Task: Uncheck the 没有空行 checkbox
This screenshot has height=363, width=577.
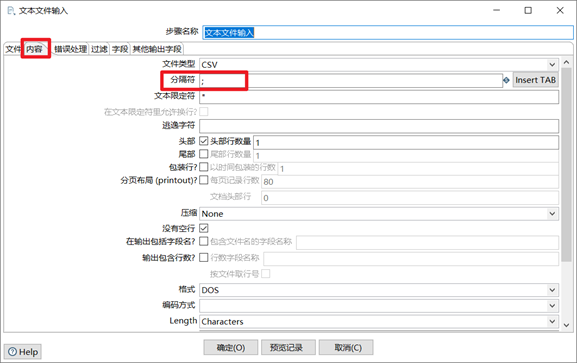Action: point(204,228)
